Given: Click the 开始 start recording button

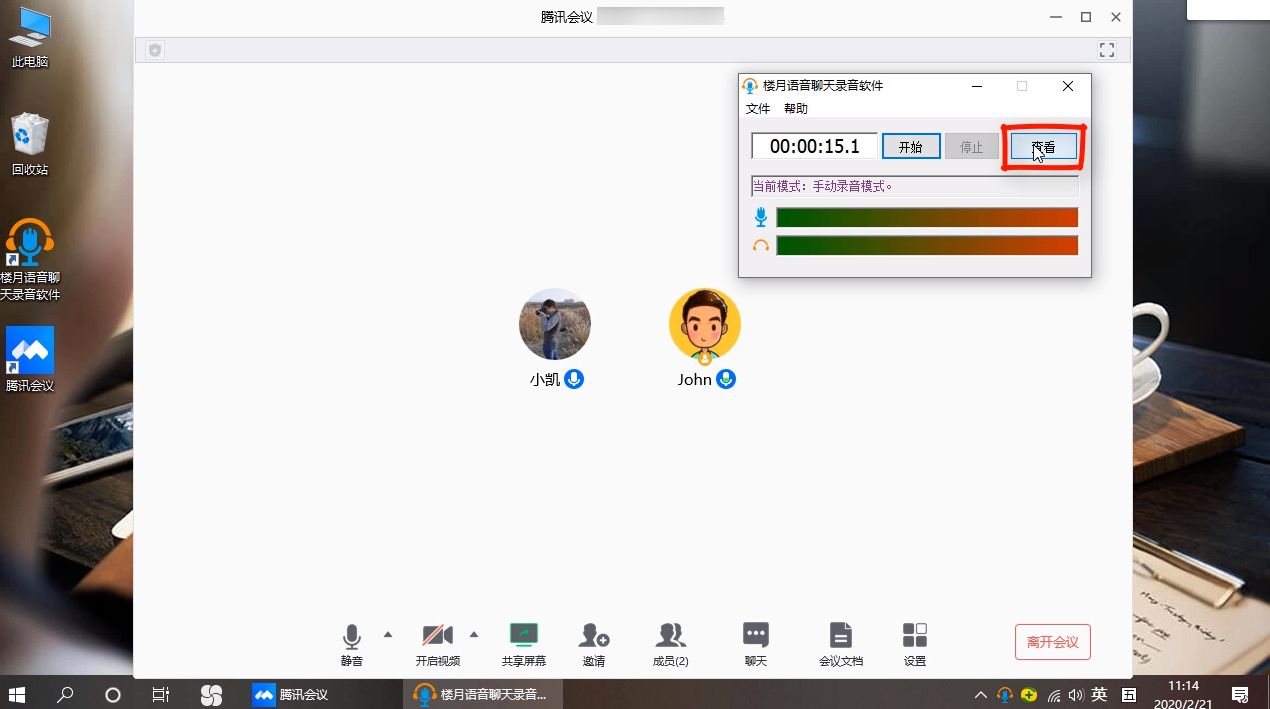Looking at the screenshot, I should pos(911,146).
